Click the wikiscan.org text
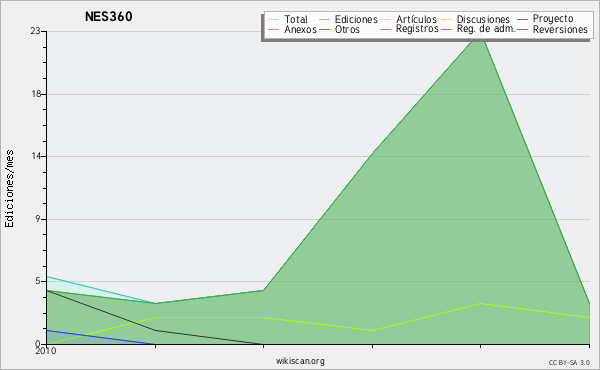 tap(300, 361)
